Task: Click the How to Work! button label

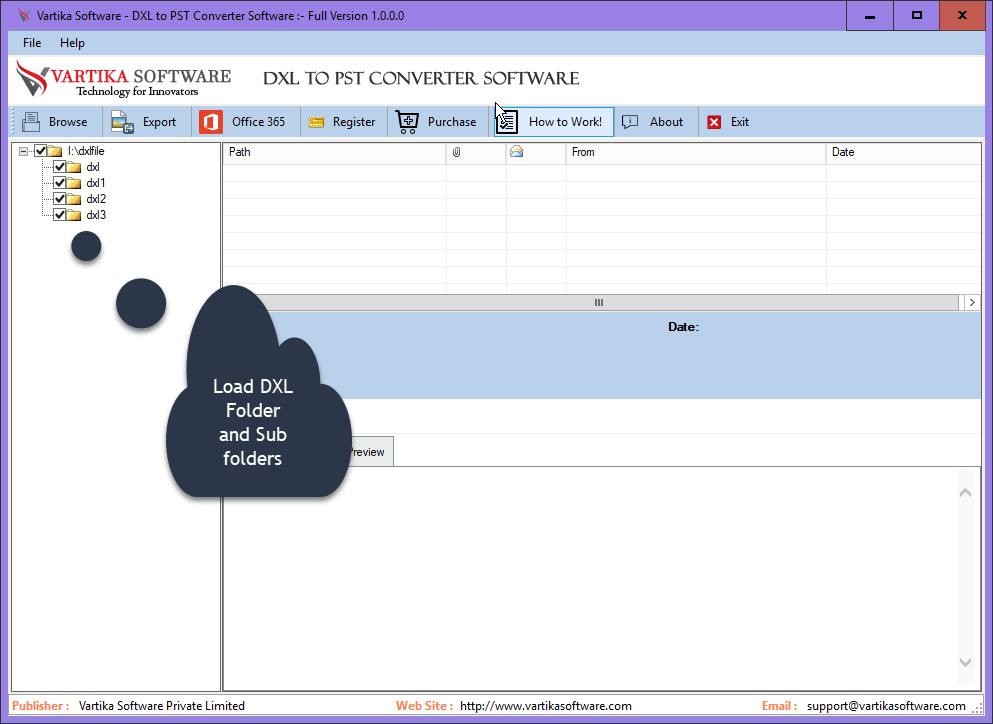Action: [565, 122]
